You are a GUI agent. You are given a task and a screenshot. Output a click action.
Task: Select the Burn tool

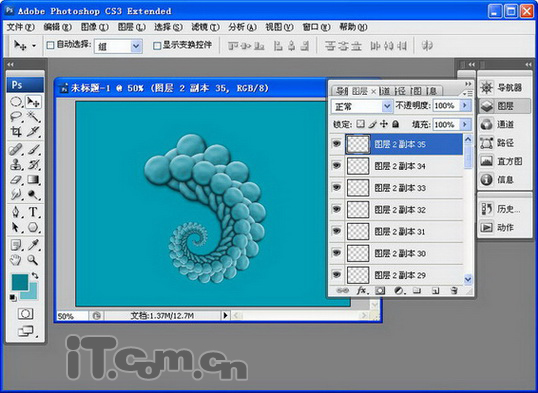(x=33, y=194)
